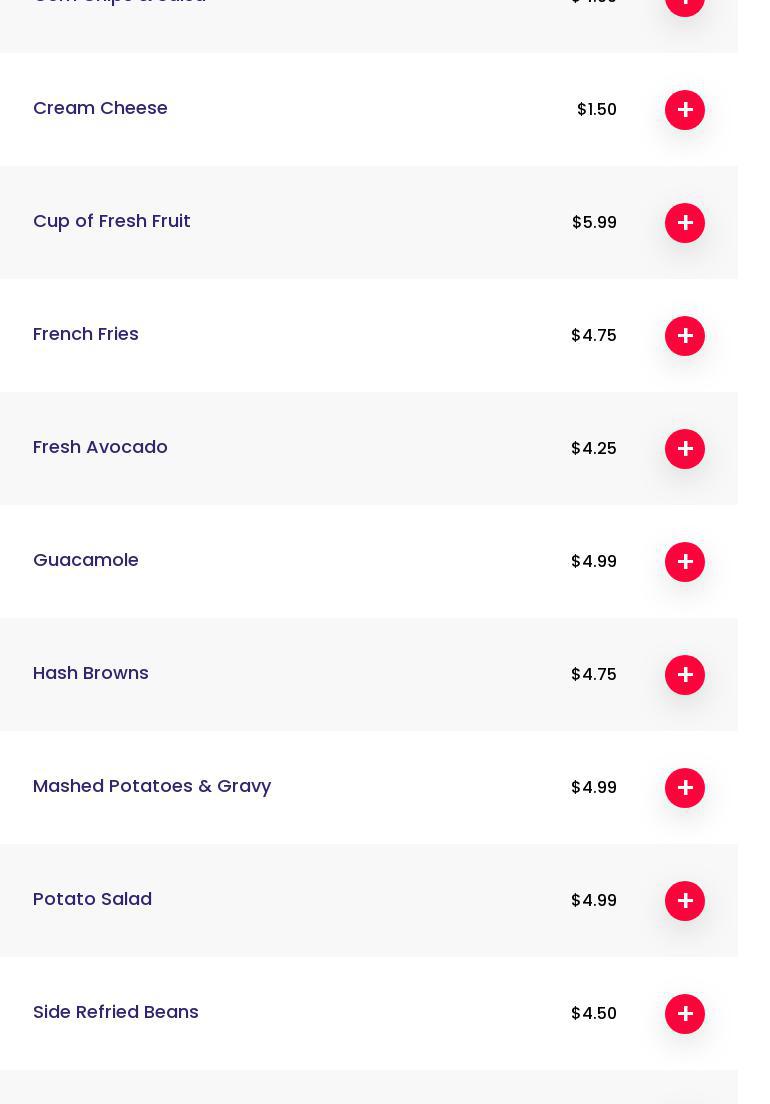Screen dimensions: 770x1104
Task: Open Mashed Potatoes & Gravy item name
Action: coord(152,786)
